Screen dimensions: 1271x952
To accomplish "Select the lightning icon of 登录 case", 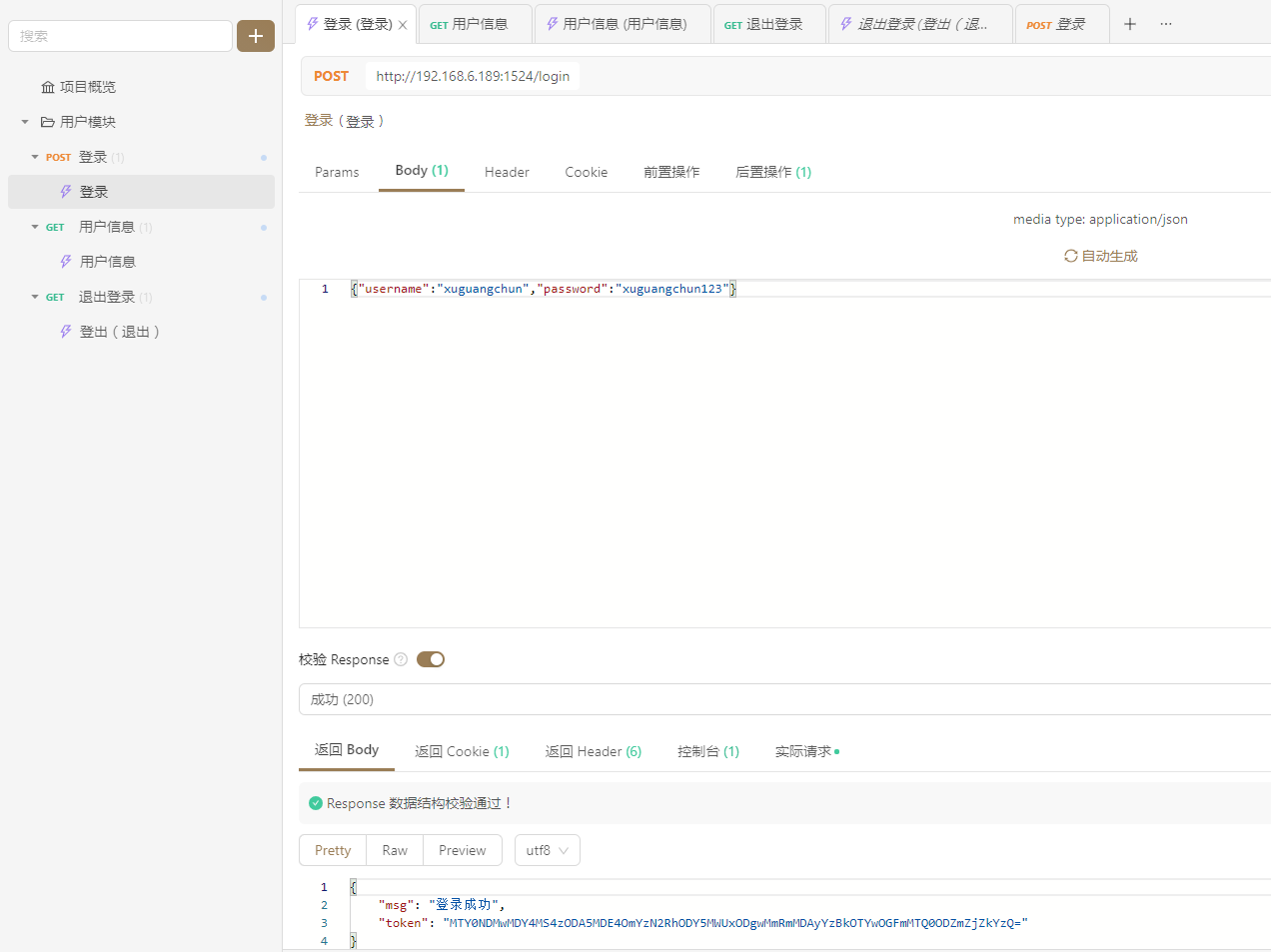I will pyautogui.click(x=66, y=192).
